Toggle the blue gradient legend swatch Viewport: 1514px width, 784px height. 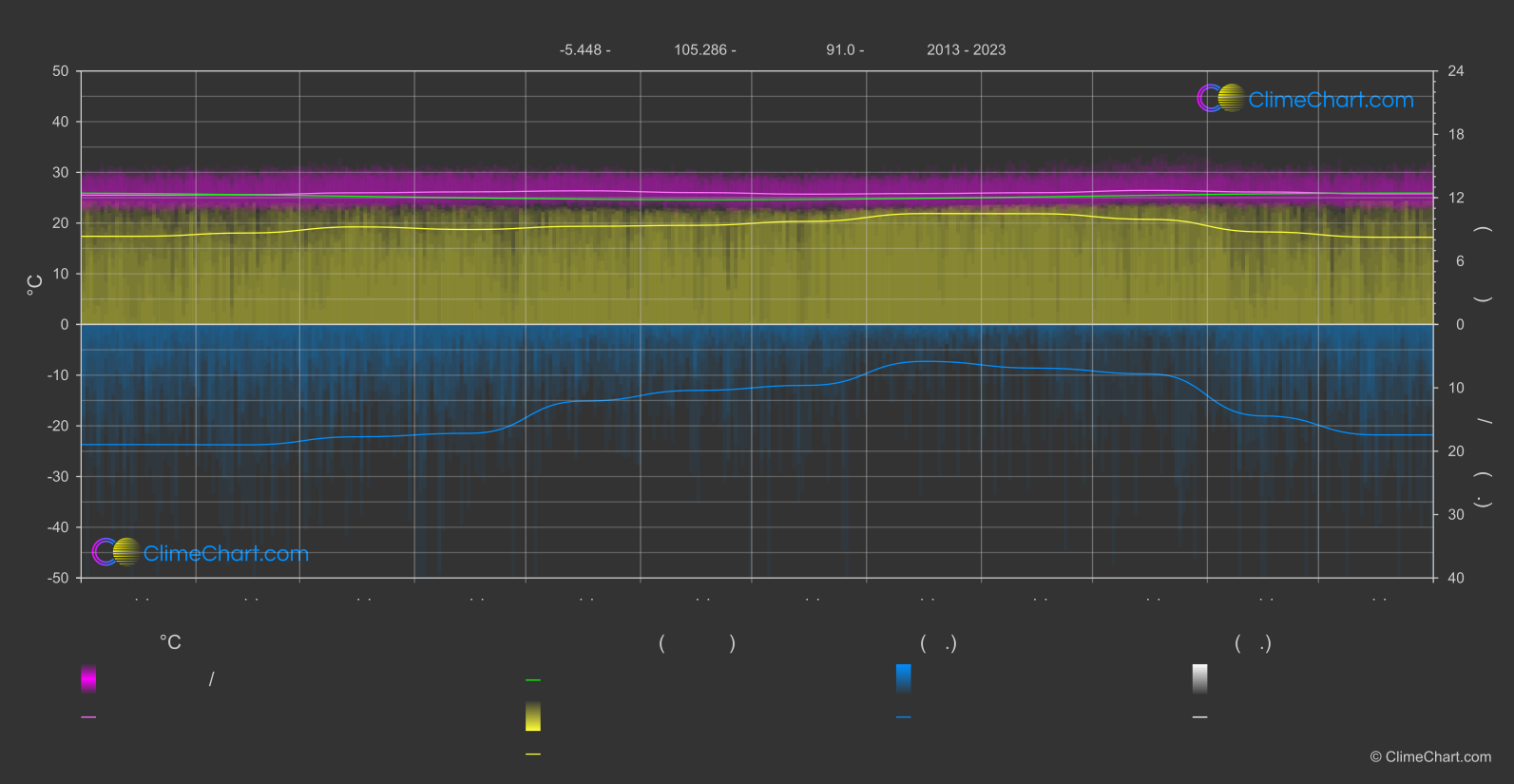pyautogui.click(x=904, y=679)
